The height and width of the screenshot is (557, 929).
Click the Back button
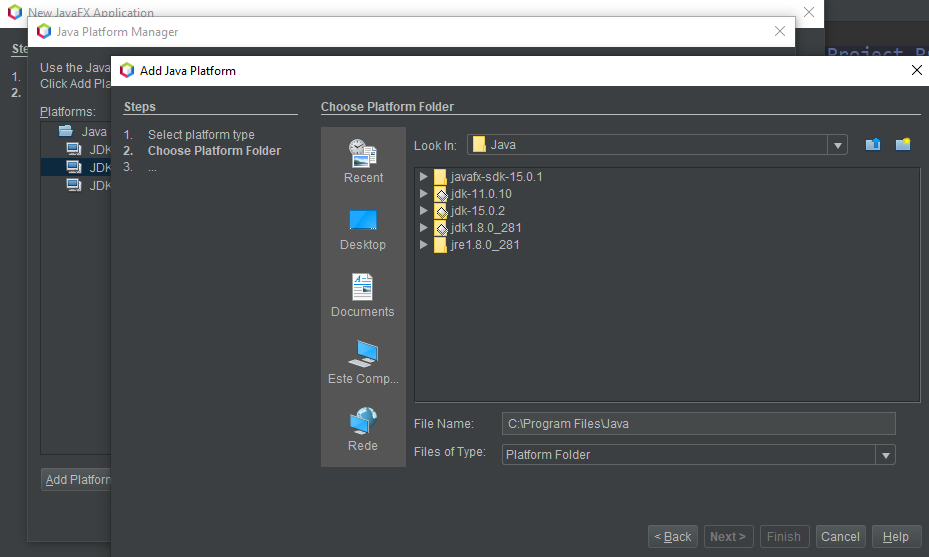[672, 537]
